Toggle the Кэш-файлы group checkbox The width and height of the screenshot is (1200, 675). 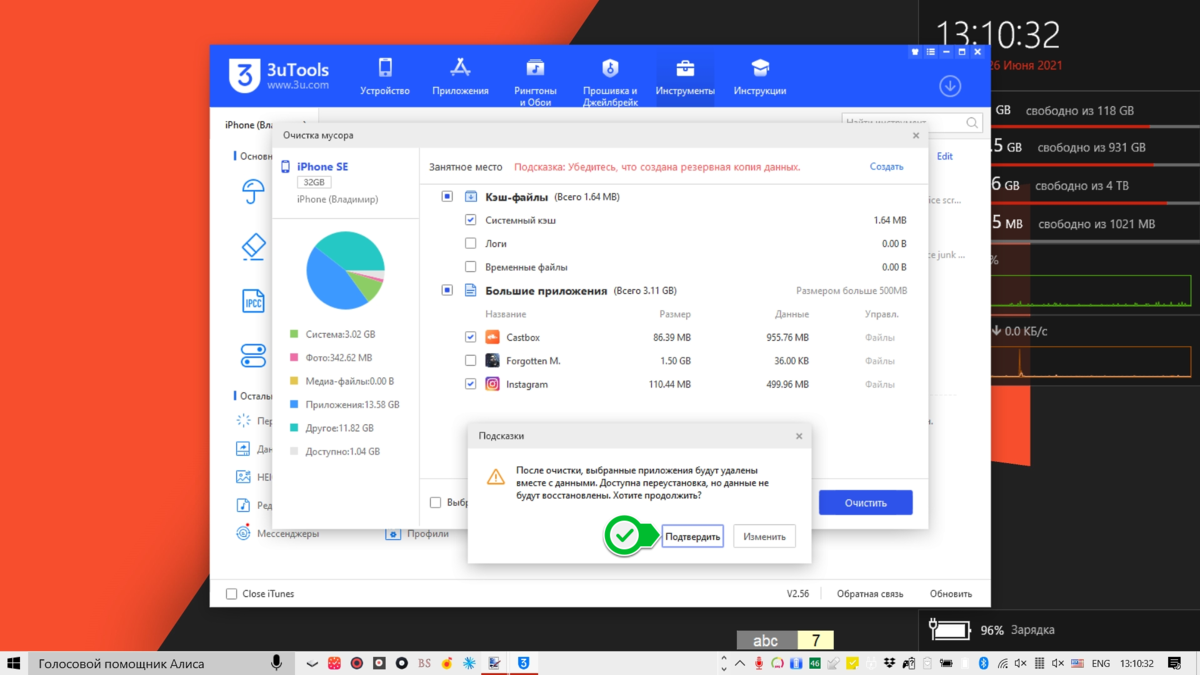pos(447,197)
